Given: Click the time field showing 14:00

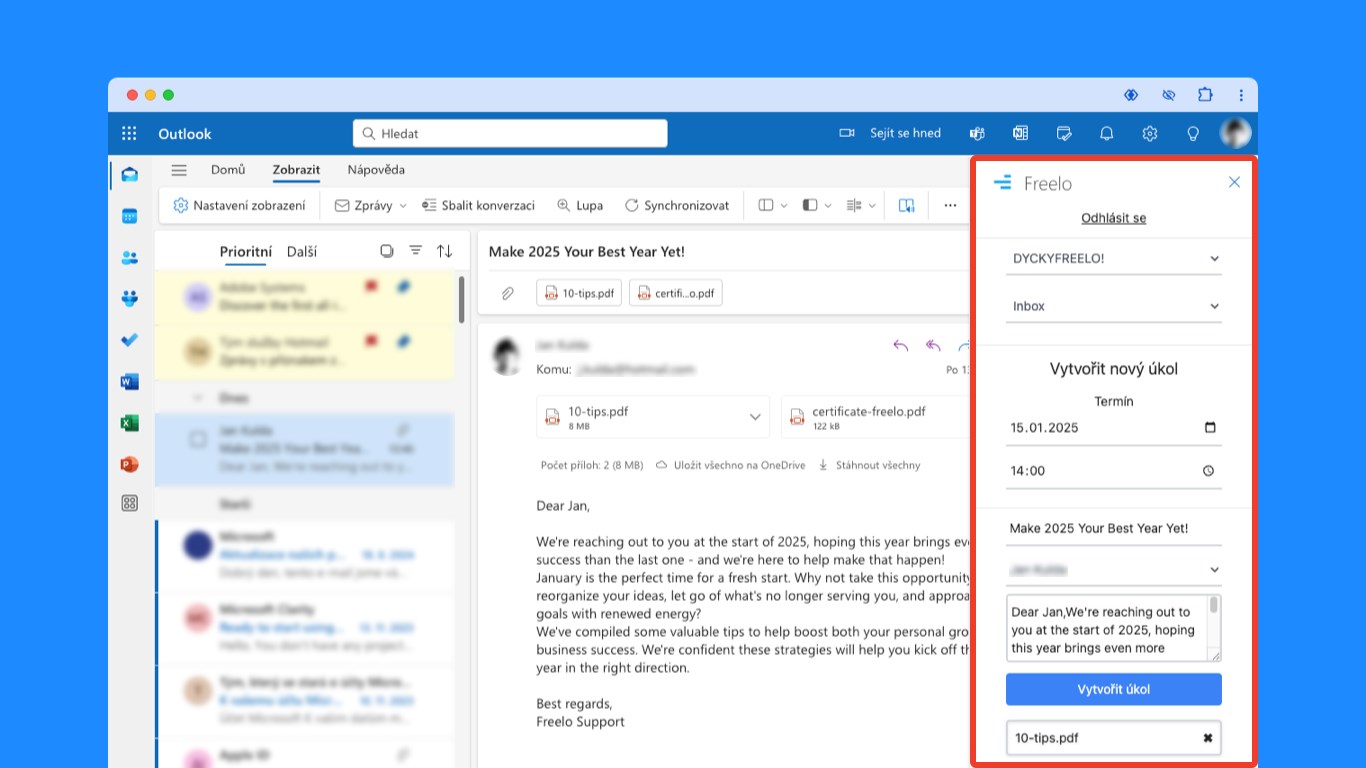Looking at the screenshot, I should click(x=1113, y=471).
